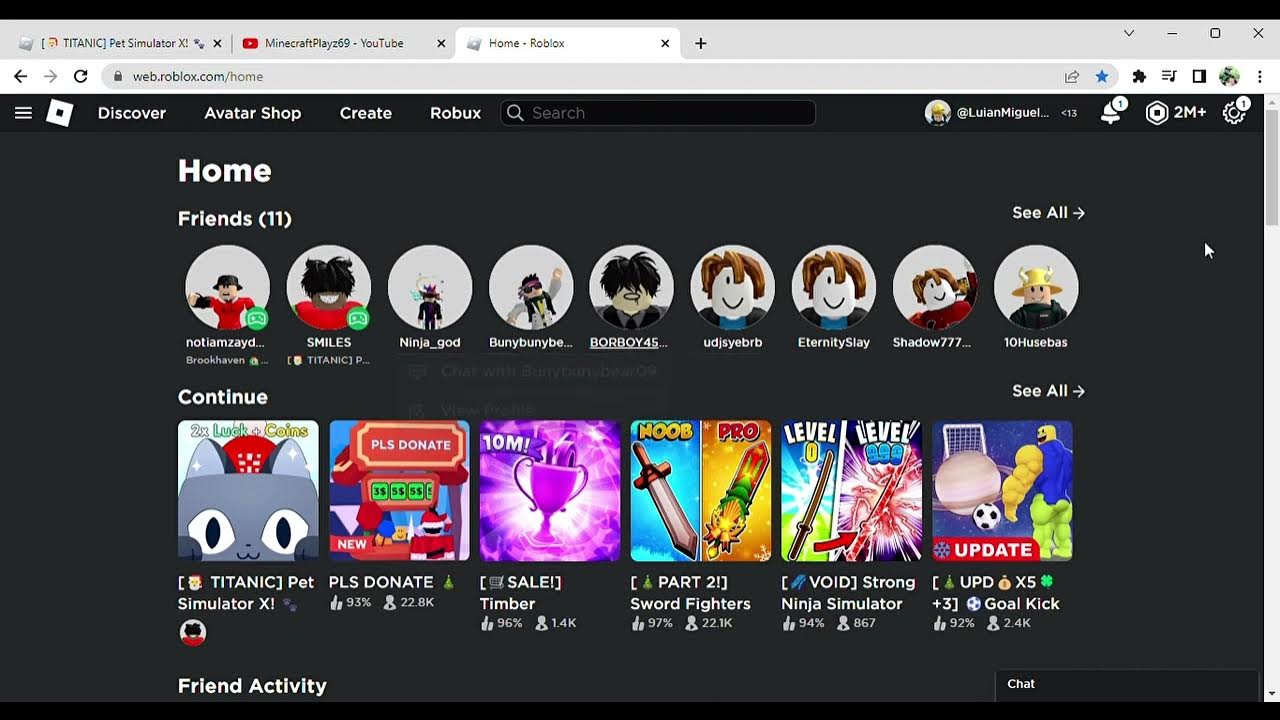Click the search magnifier icon

[515, 113]
